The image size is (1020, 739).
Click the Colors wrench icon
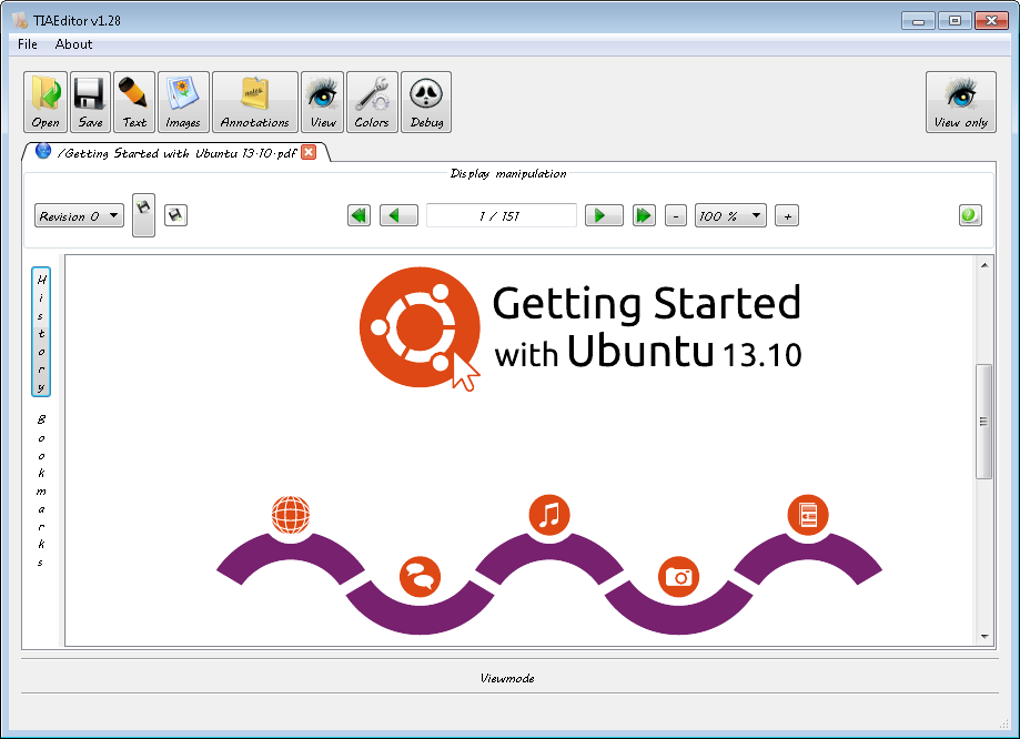click(x=372, y=102)
